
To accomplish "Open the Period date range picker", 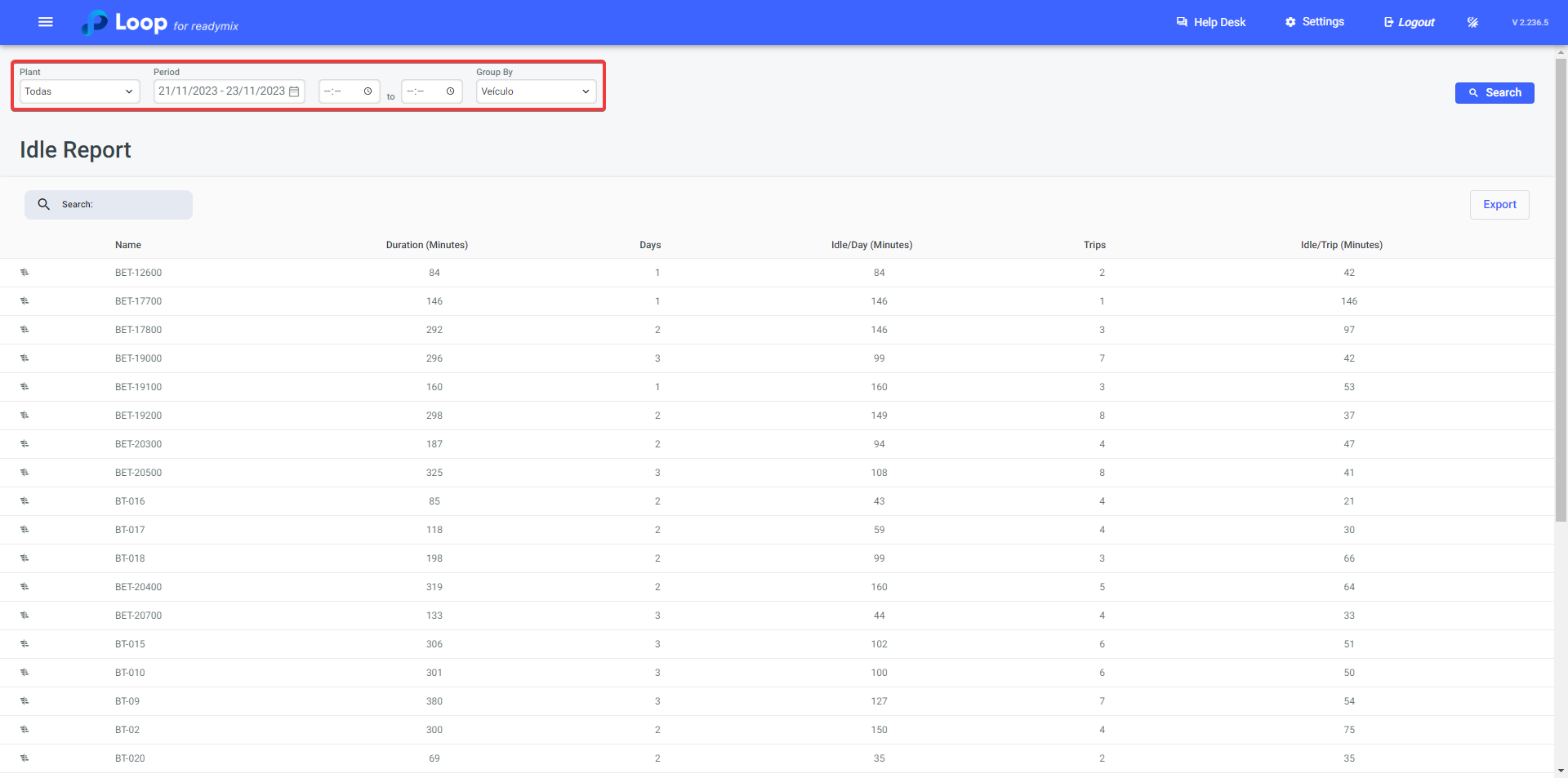I will [221, 91].
